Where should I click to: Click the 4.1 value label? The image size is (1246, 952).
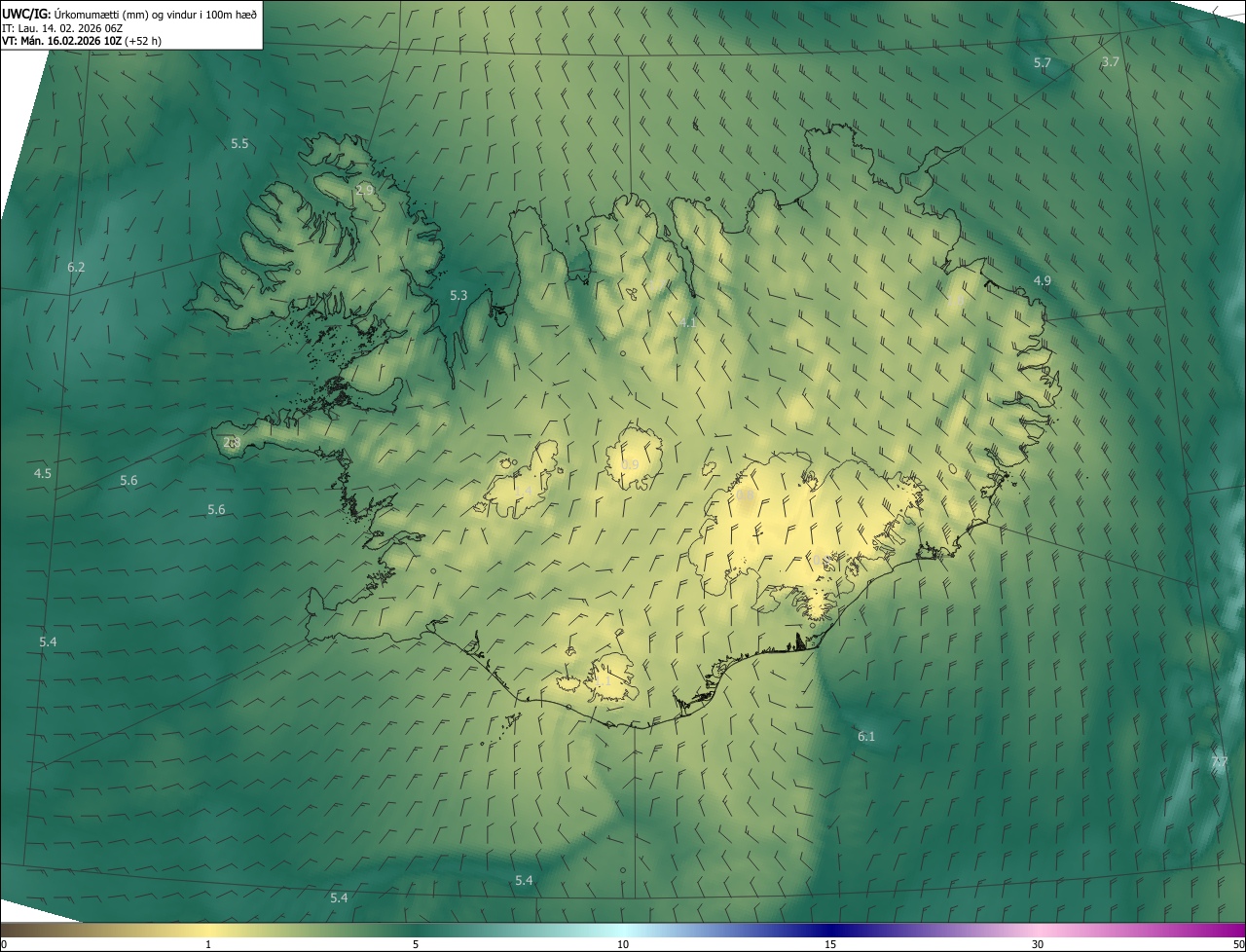(x=687, y=322)
